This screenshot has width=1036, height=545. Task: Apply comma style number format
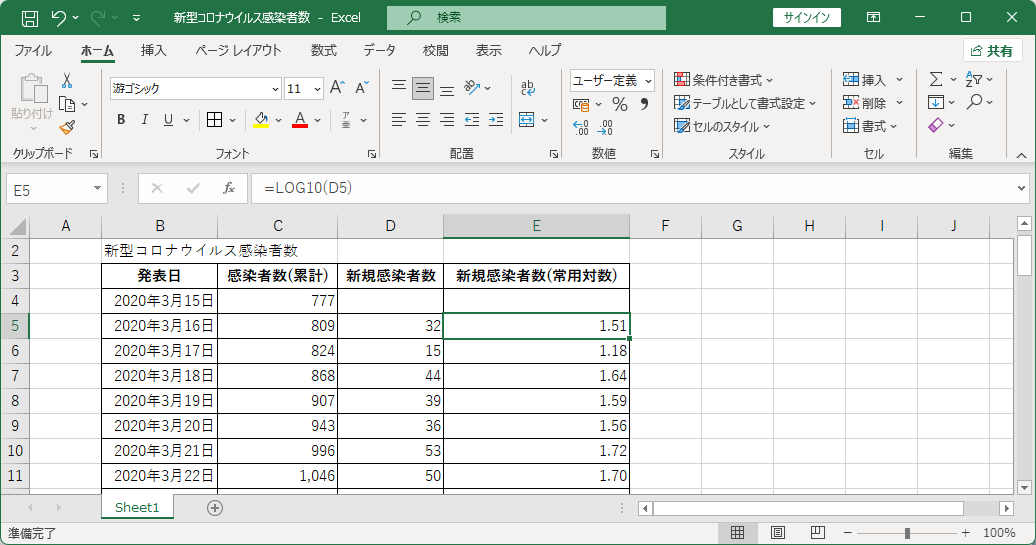point(644,104)
